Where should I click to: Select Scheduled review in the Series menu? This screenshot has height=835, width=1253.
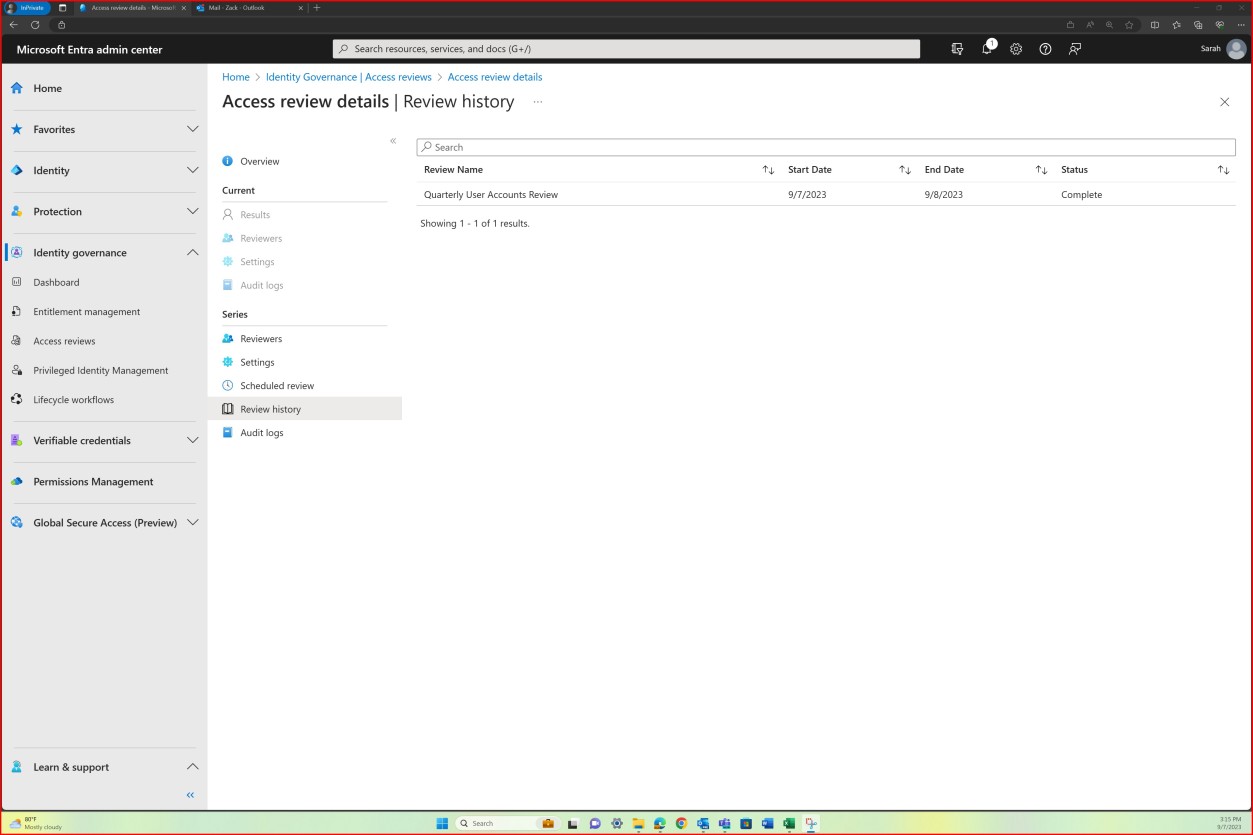(277, 385)
